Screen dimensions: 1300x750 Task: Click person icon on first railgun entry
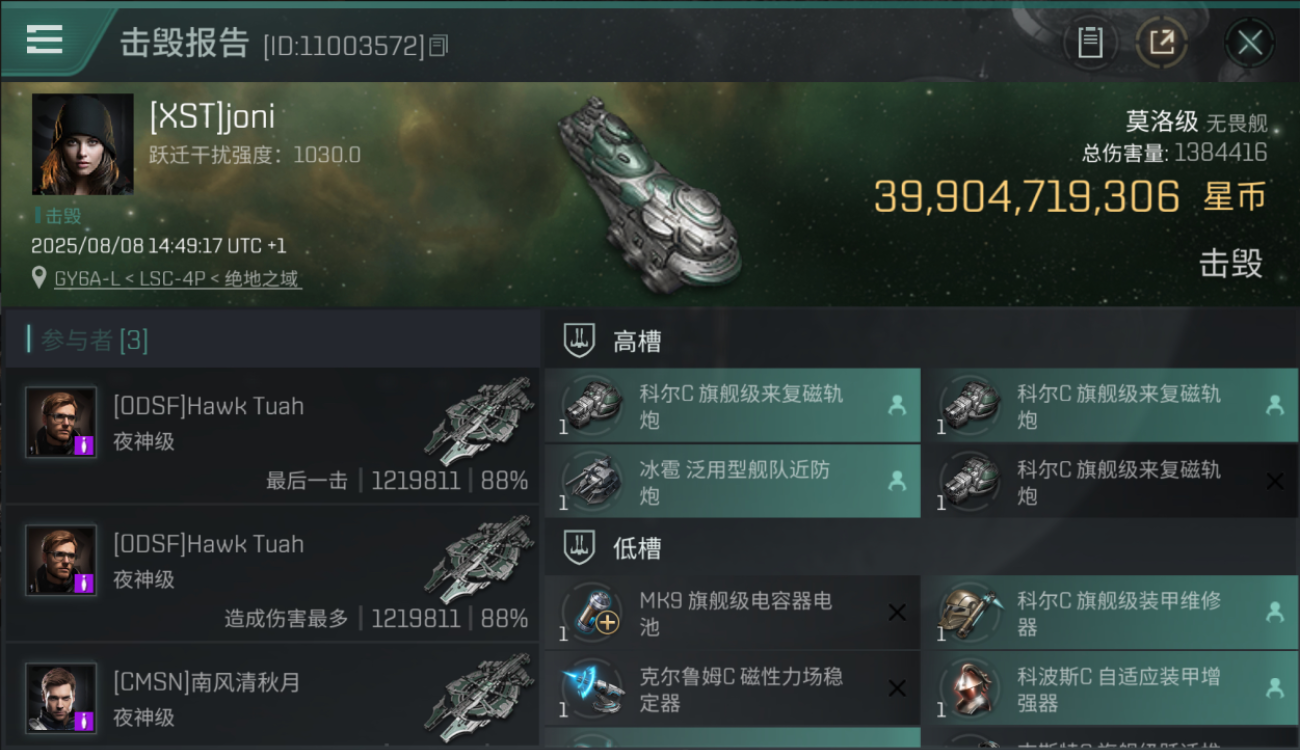click(896, 405)
